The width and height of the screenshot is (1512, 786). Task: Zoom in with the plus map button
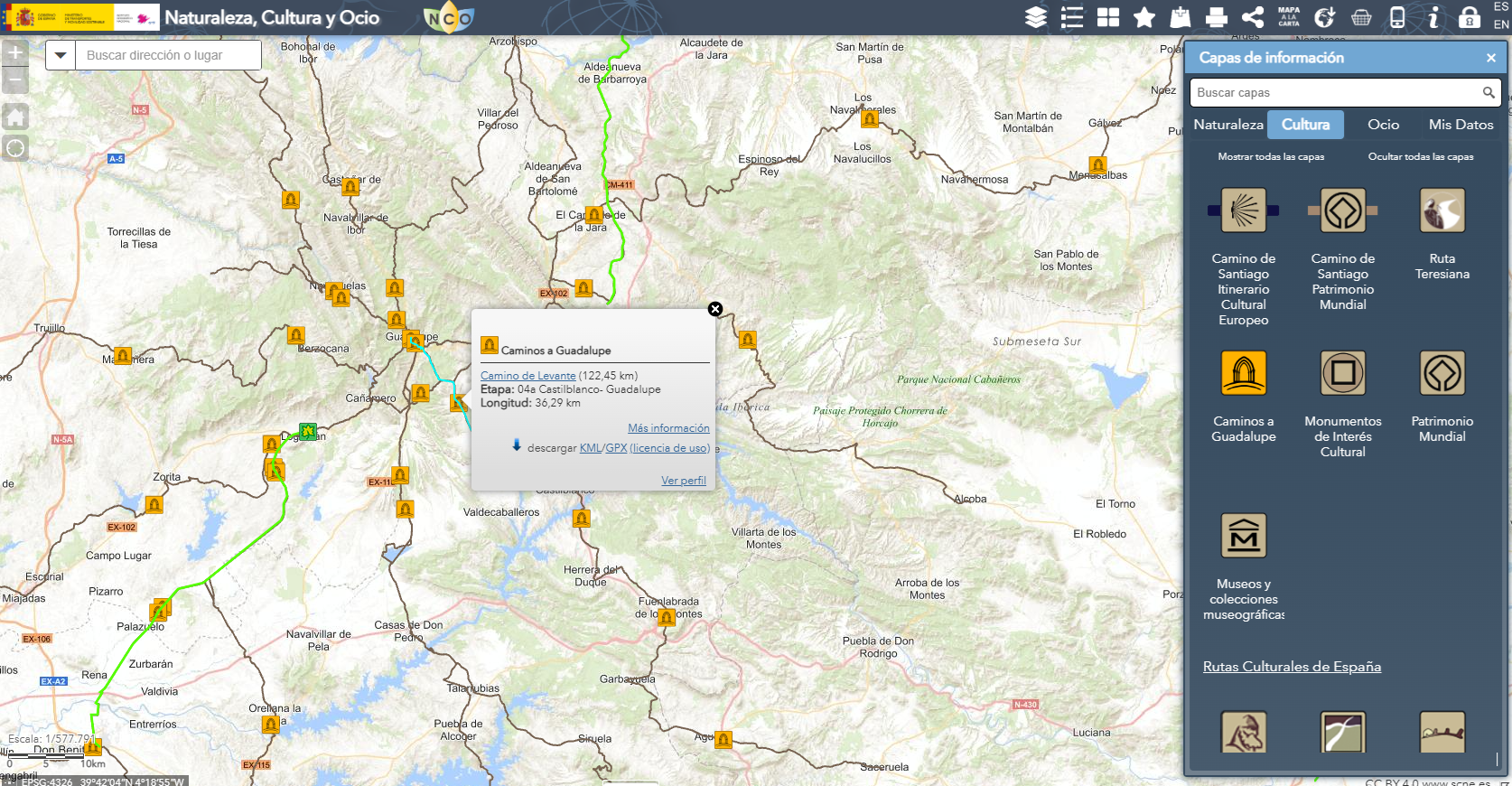(15, 52)
